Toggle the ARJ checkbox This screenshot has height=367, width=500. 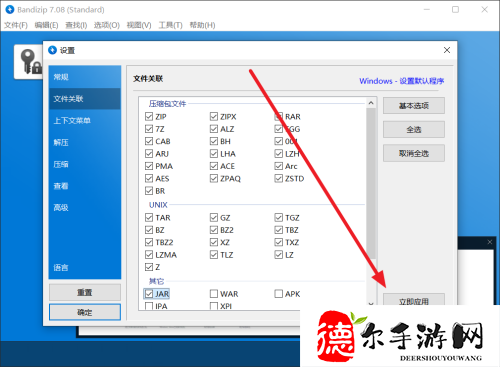point(149,153)
